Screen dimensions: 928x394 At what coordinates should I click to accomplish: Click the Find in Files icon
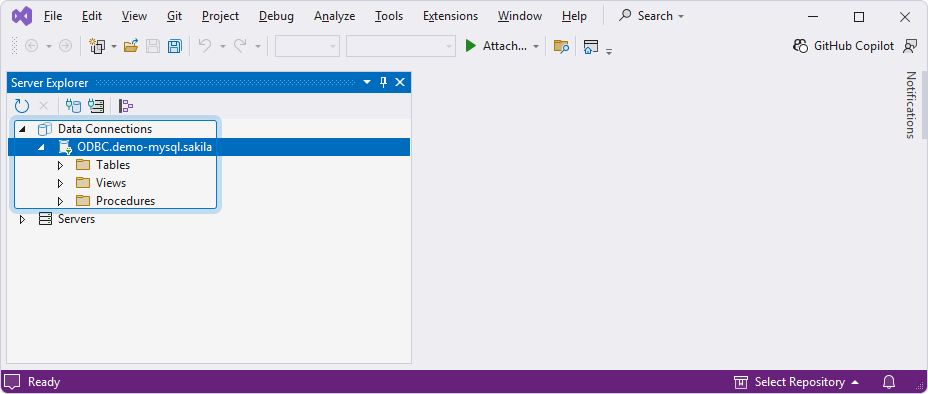pyautogui.click(x=561, y=46)
